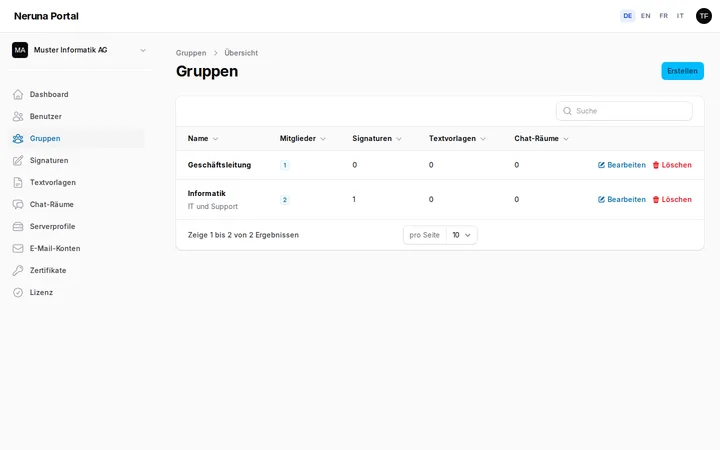Click the Gruppen group icon in sidebar
The image size is (720, 450).
pyautogui.click(x=18, y=139)
